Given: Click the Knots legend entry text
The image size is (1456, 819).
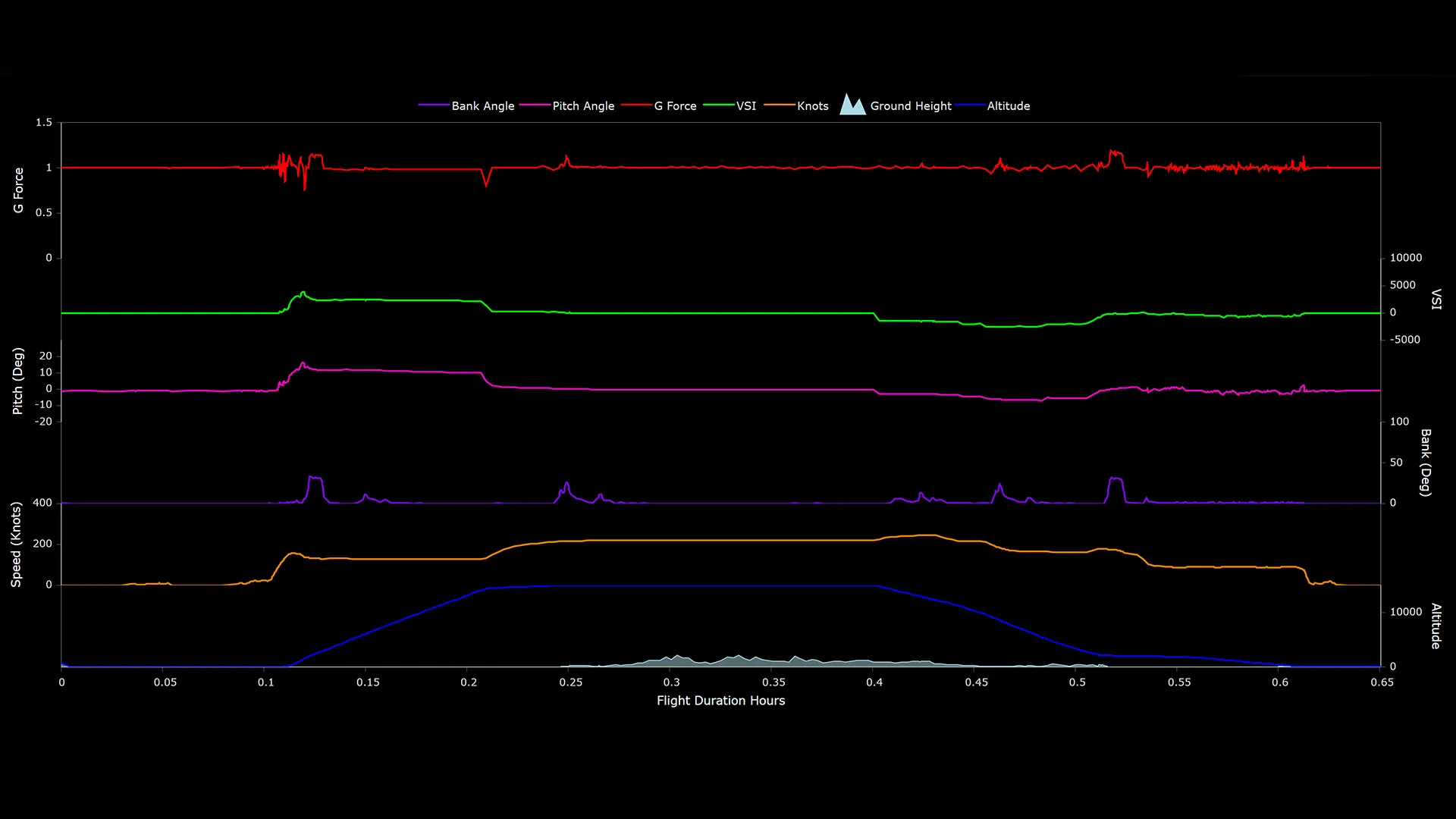Looking at the screenshot, I should pos(812,105).
